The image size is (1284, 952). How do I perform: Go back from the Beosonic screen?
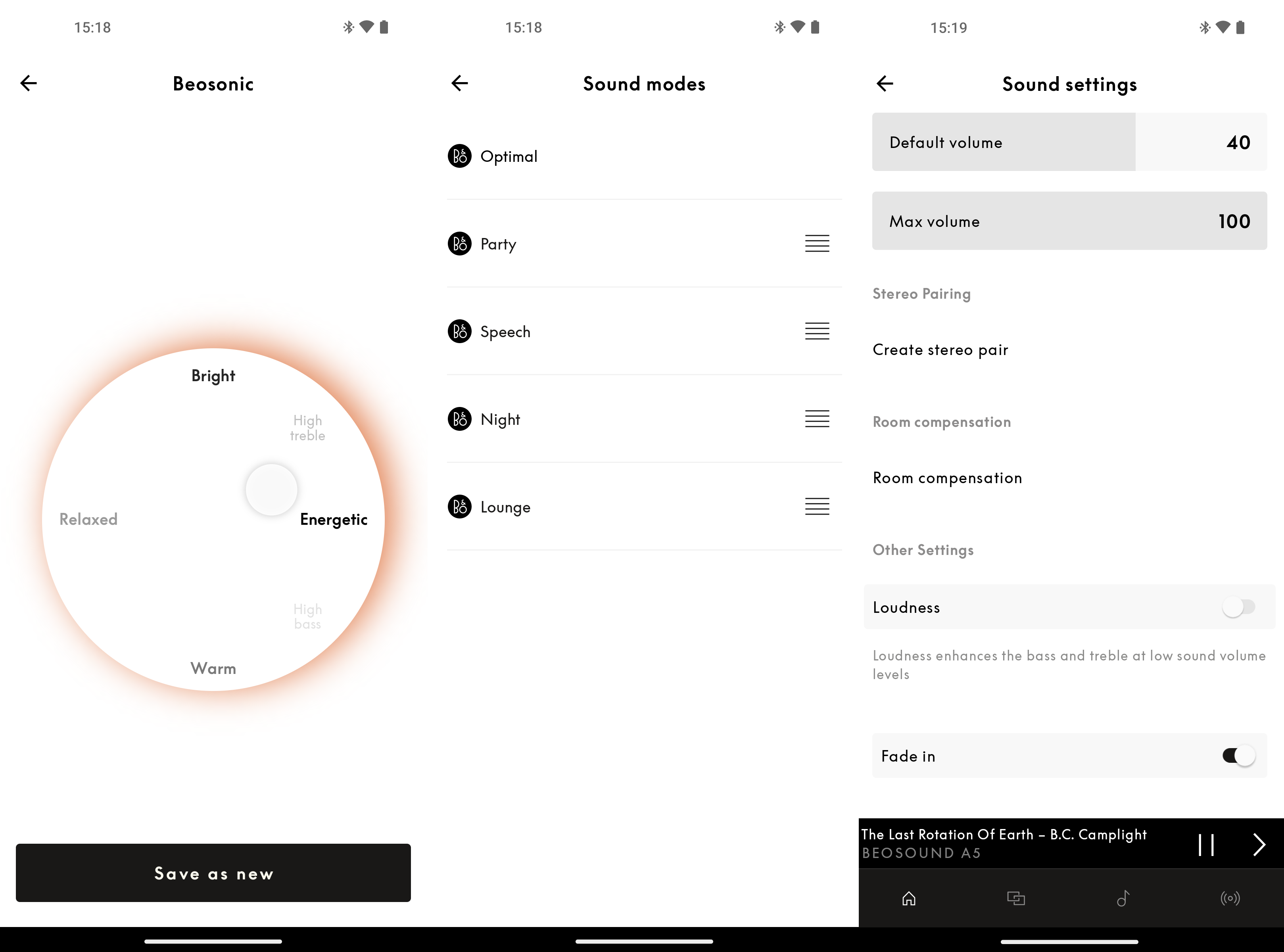point(28,84)
